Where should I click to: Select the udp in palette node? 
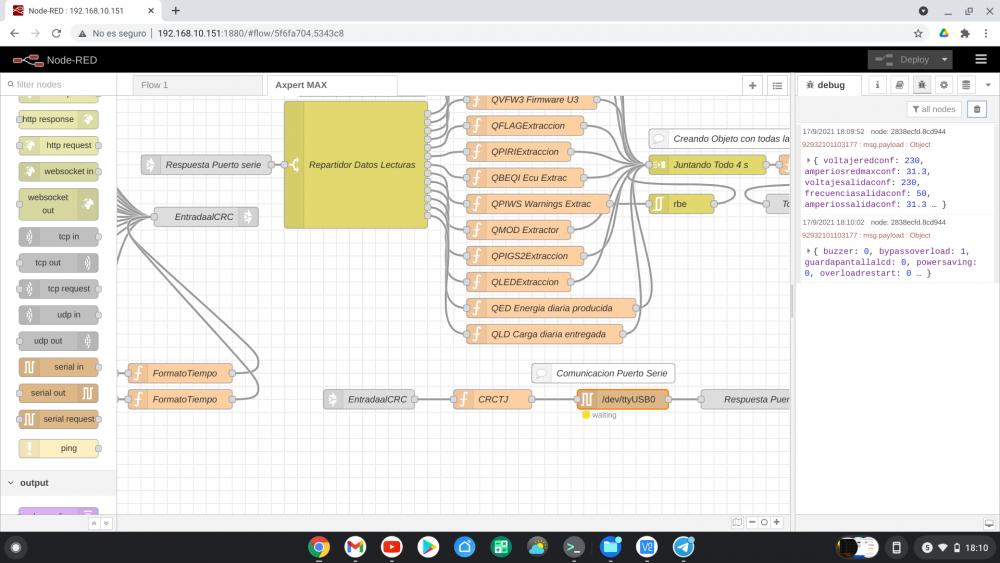[59, 315]
